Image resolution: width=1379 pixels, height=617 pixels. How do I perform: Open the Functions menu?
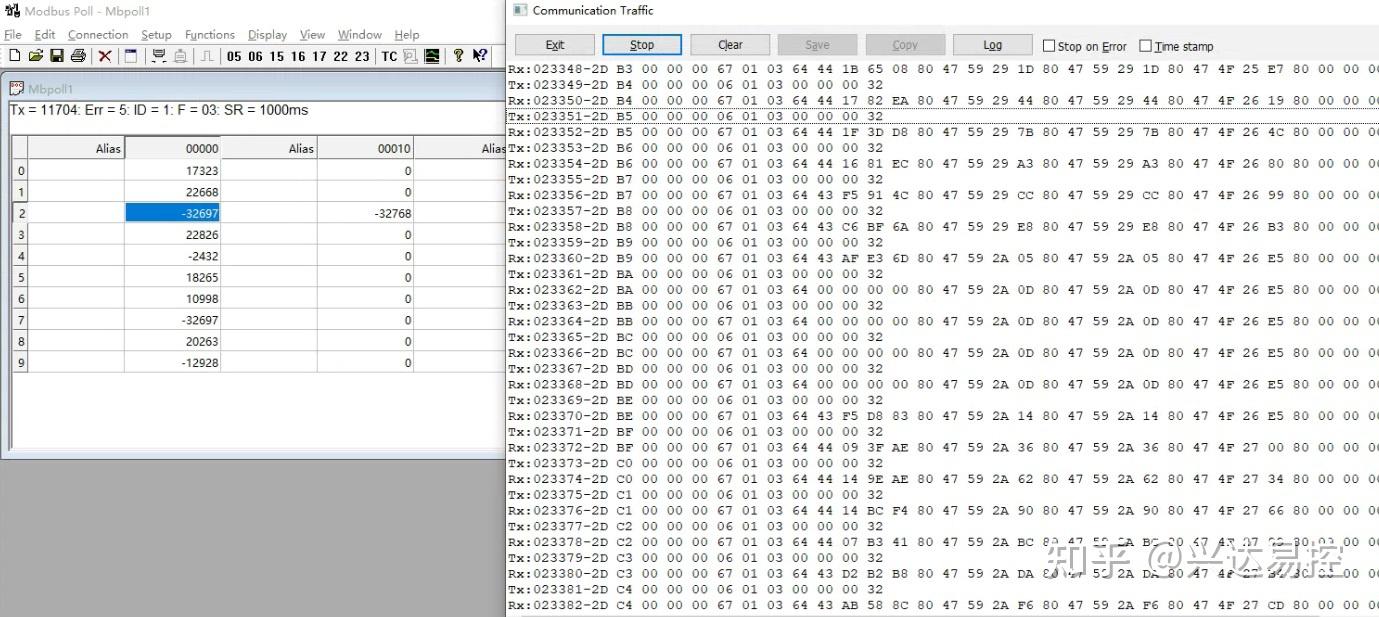pos(210,34)
